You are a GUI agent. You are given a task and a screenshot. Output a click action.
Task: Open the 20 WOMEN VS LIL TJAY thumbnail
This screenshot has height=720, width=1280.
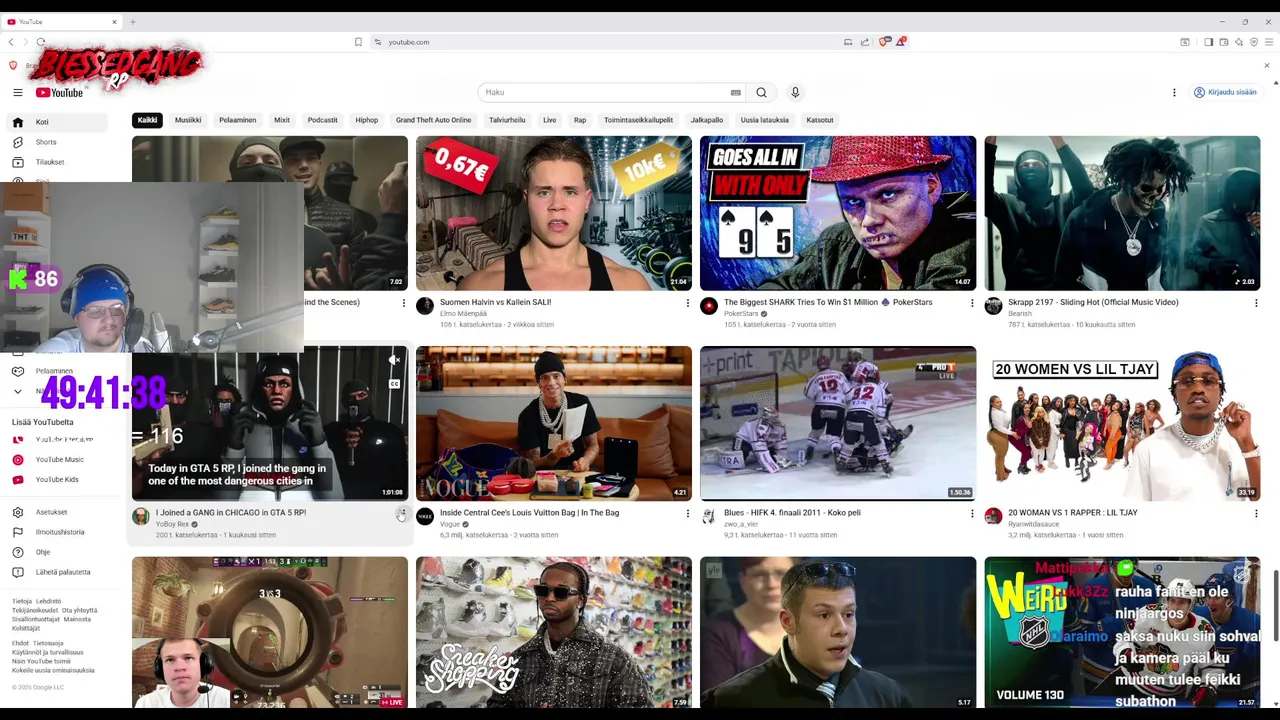(x=1122, y=424)
